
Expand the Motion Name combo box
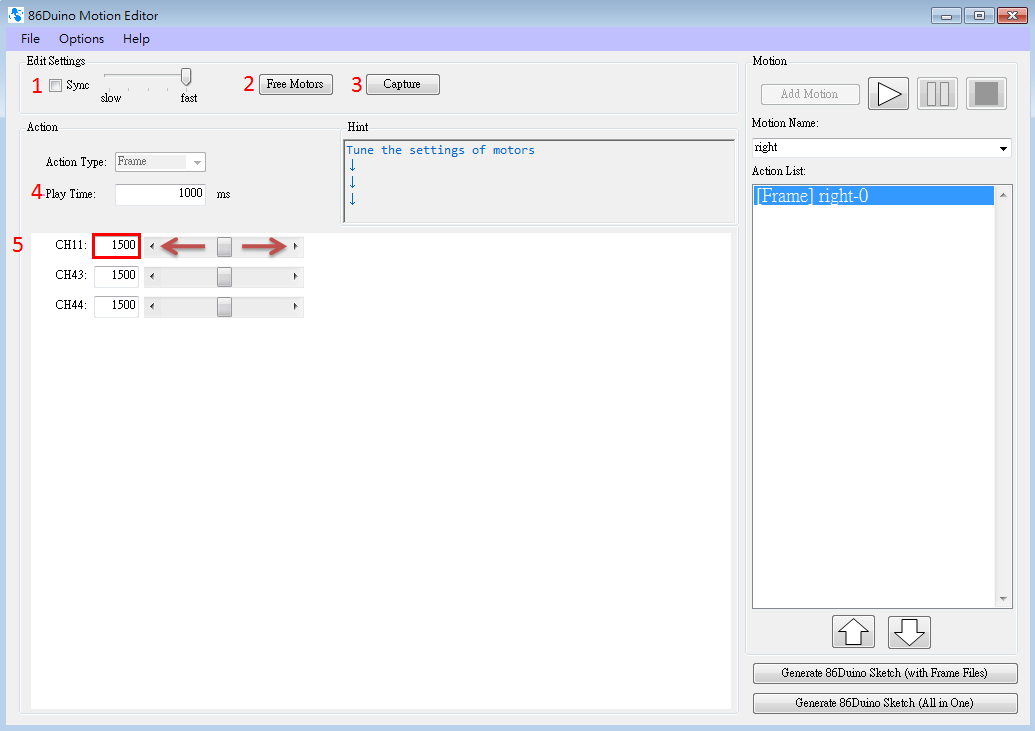pos(1003,148)
